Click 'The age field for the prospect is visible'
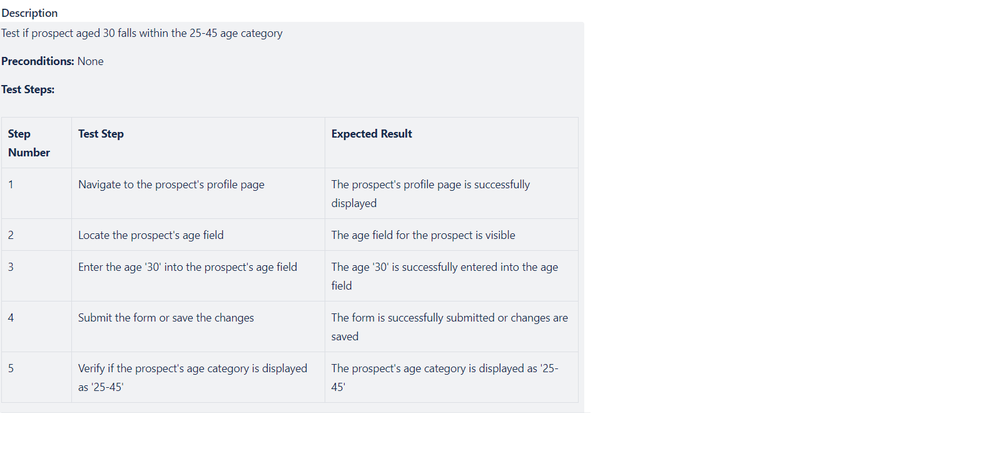999x456 pixels. (452, 235)
